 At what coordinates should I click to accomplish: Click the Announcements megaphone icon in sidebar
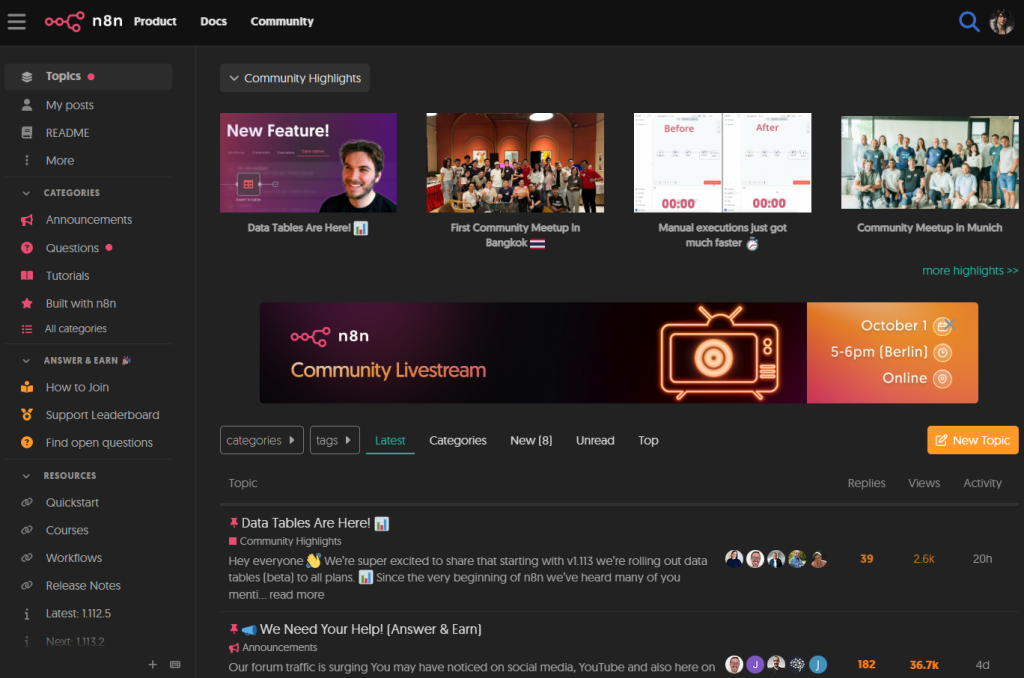27,220
